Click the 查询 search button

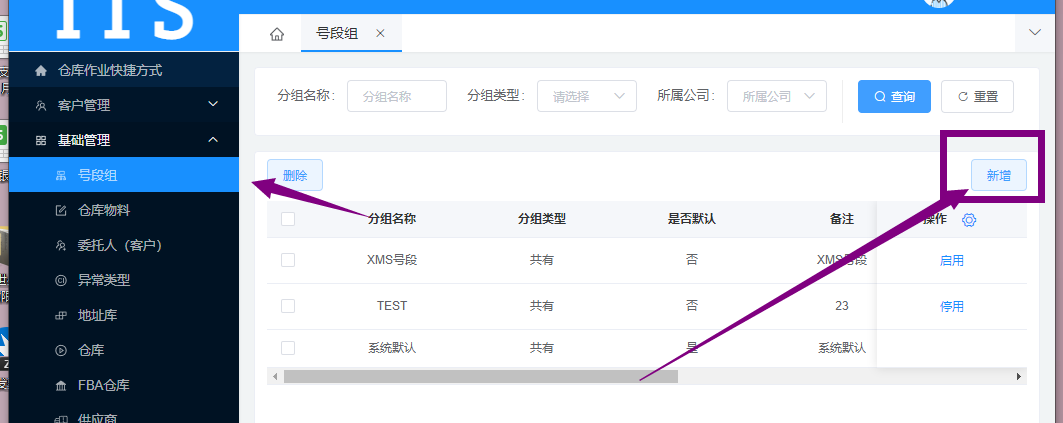(x=894, y=96)
